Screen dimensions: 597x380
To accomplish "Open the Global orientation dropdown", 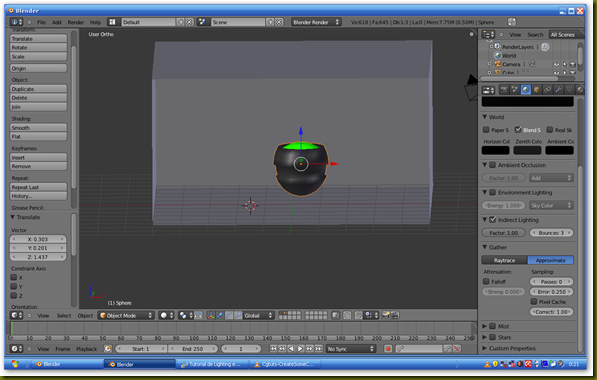I will (x=259, y=315).
